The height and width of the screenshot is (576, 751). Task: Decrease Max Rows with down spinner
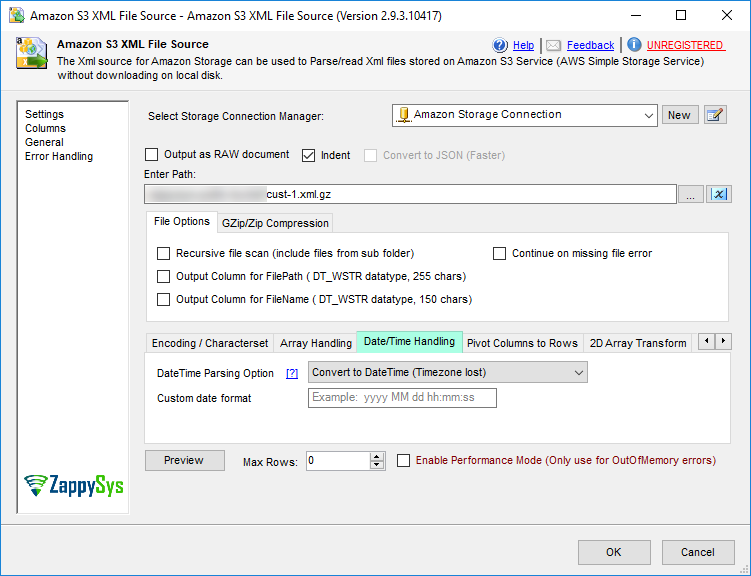point(377,465)
